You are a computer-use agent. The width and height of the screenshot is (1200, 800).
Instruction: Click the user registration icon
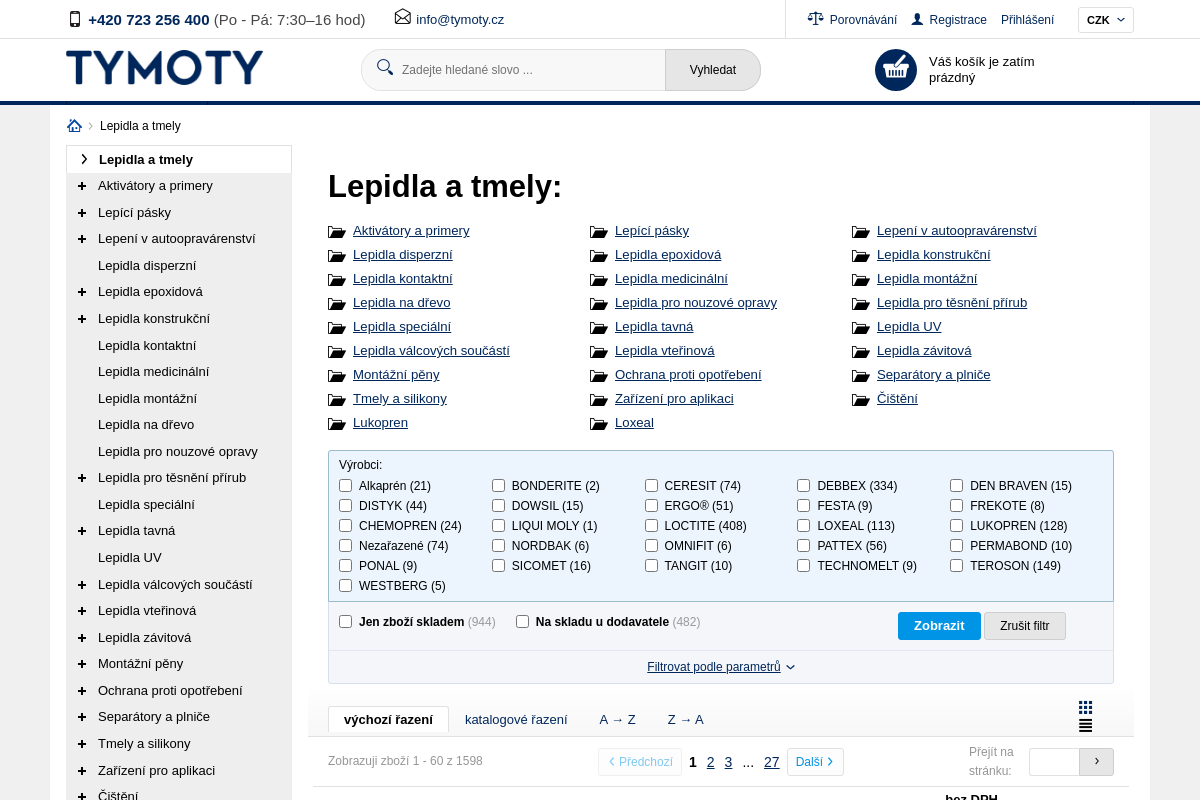[x=917, y=19]
